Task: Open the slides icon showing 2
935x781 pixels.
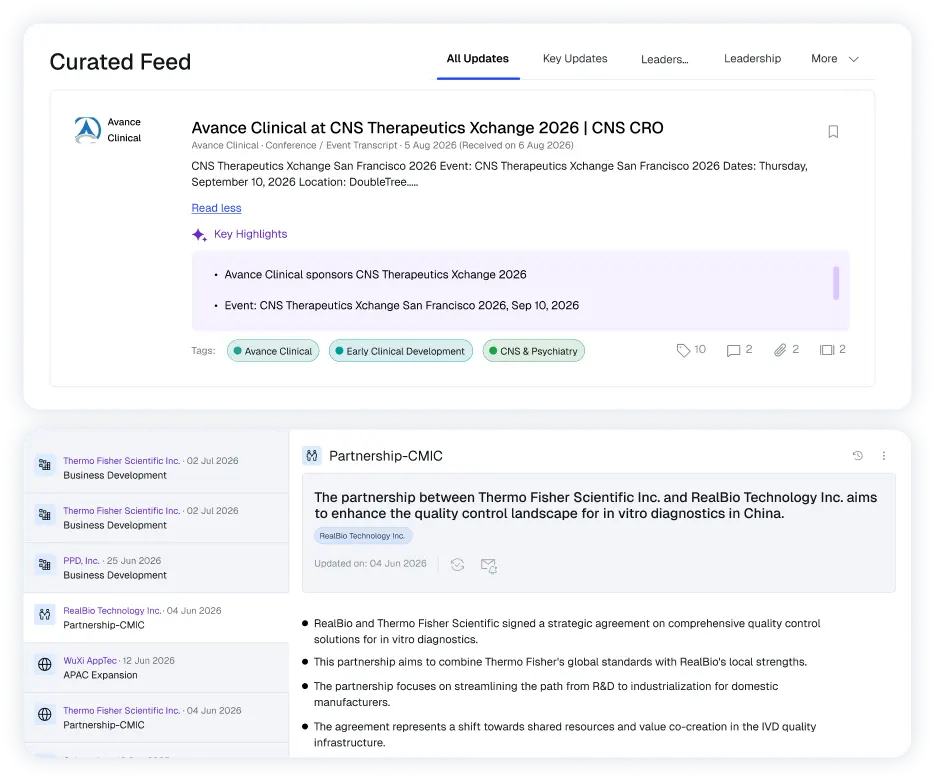Action: (x=826, y=350)
